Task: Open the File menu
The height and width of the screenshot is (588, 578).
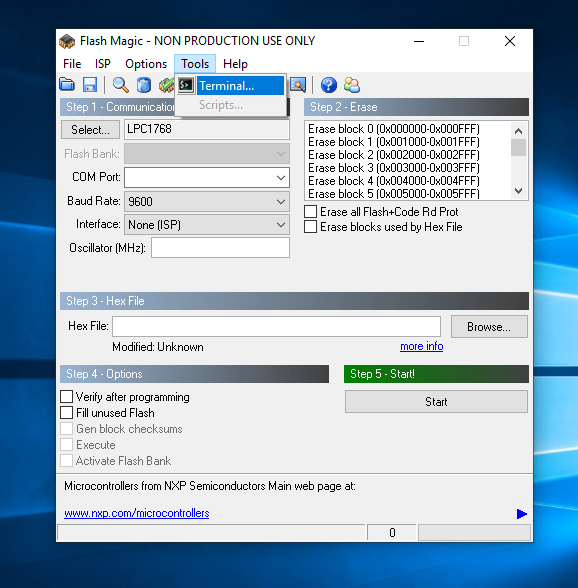Action: (72, 64)
